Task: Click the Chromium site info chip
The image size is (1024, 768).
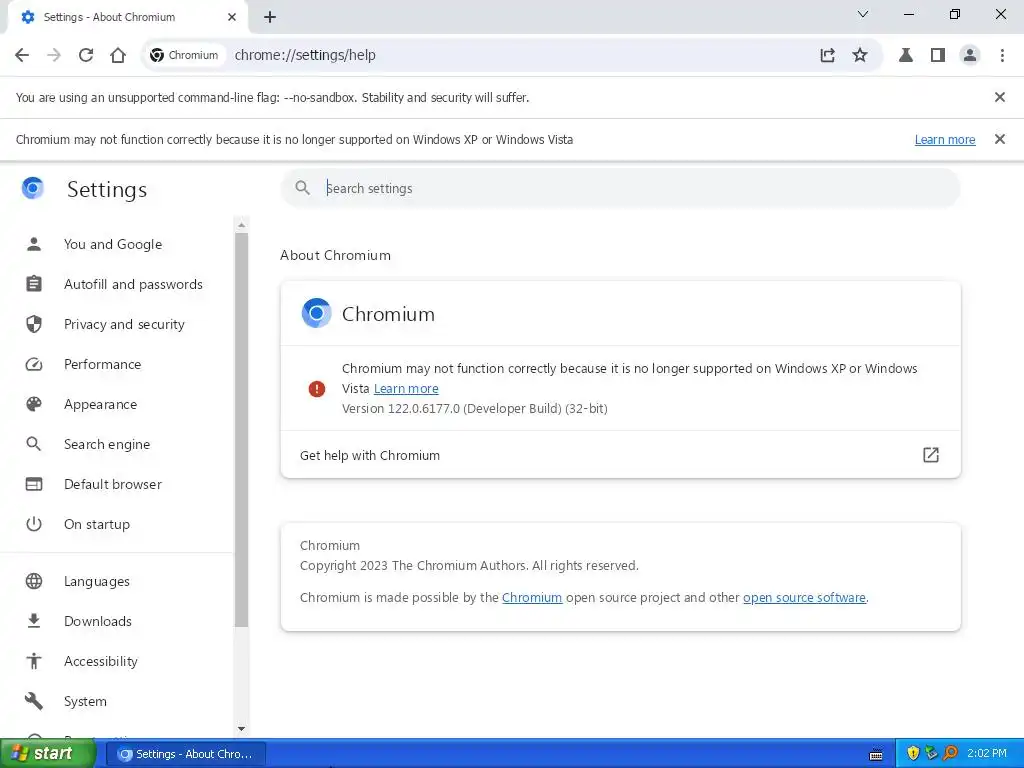Action: (x=184, y=55)
